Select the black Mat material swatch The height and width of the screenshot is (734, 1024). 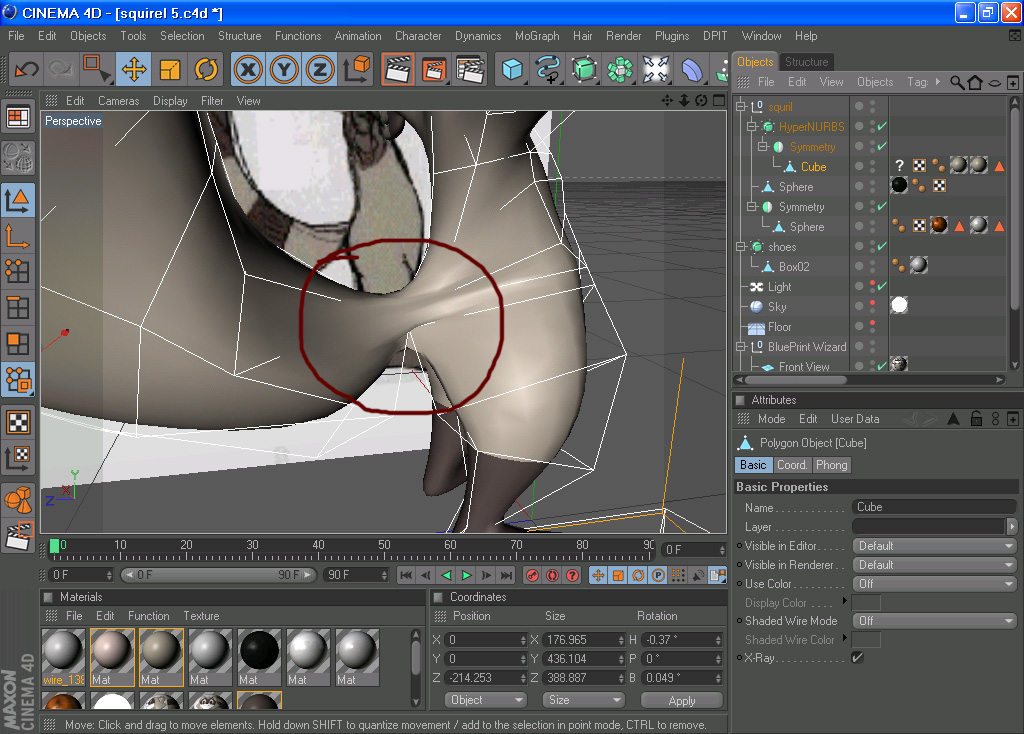[259, 657]
